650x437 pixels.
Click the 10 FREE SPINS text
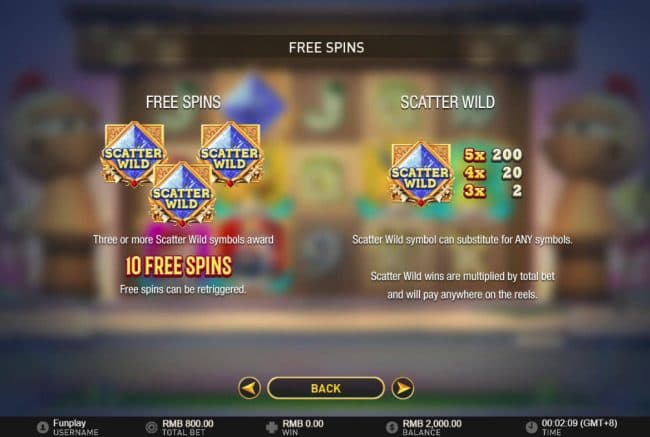[178, 266]
